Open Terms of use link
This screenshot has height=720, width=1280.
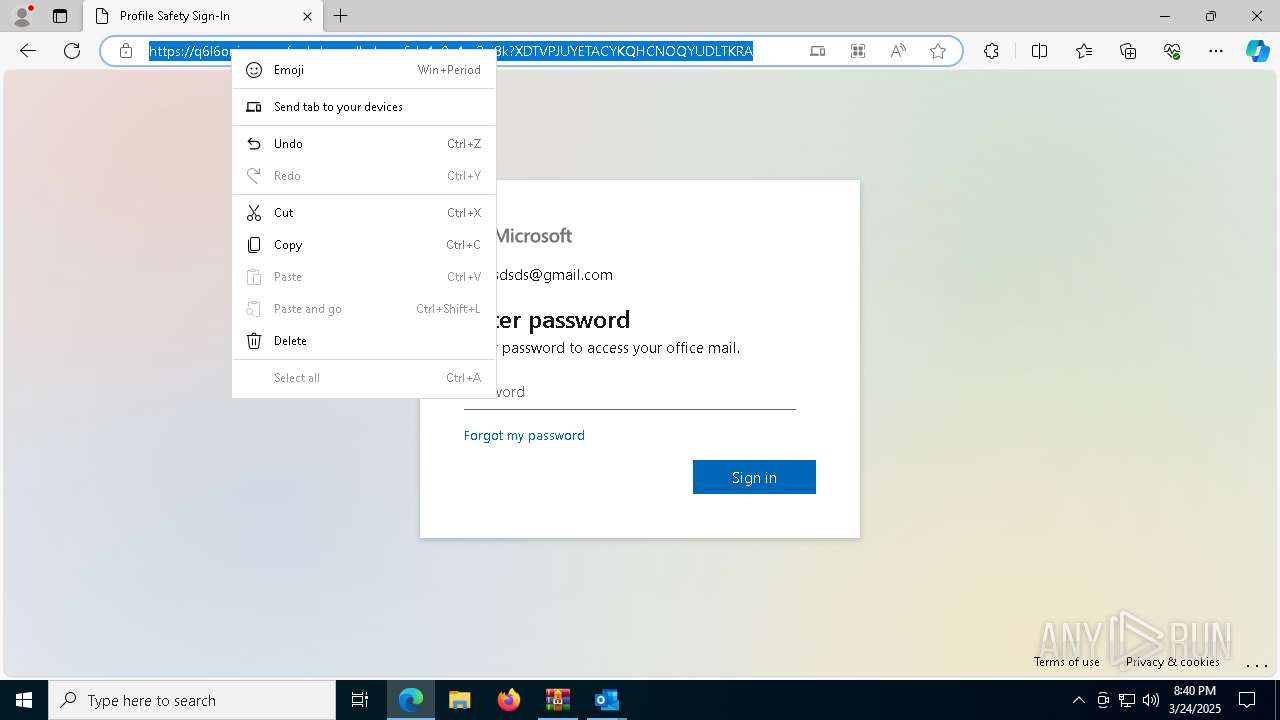point(1067,662)
